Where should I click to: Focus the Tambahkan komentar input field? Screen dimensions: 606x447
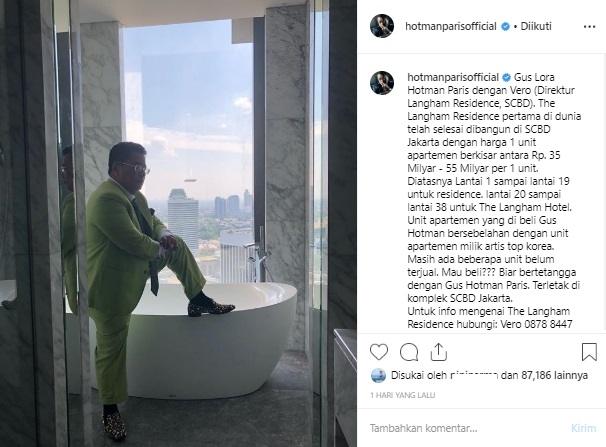464,428
